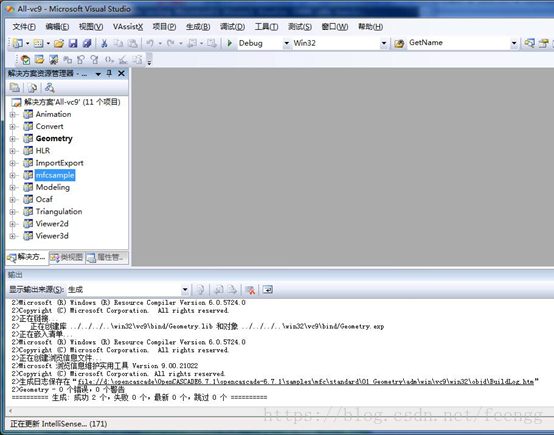Select the Viewer3d project in the tree

click(x=52, y=236)
